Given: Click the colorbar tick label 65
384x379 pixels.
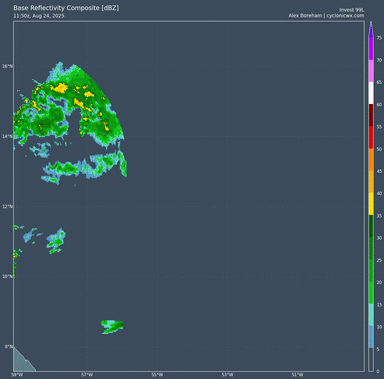Looking at the screenshot, I should point(379,82).
